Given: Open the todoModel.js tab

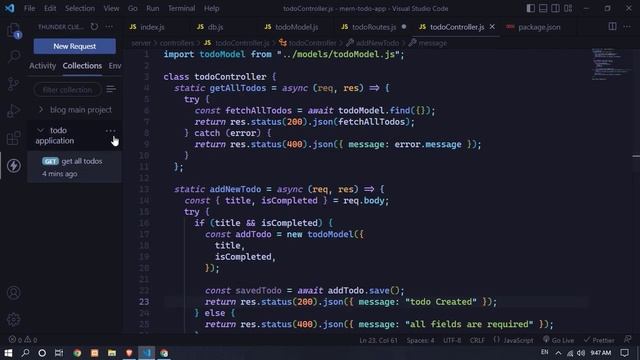Looking at the screenshot, I should 296,27.
